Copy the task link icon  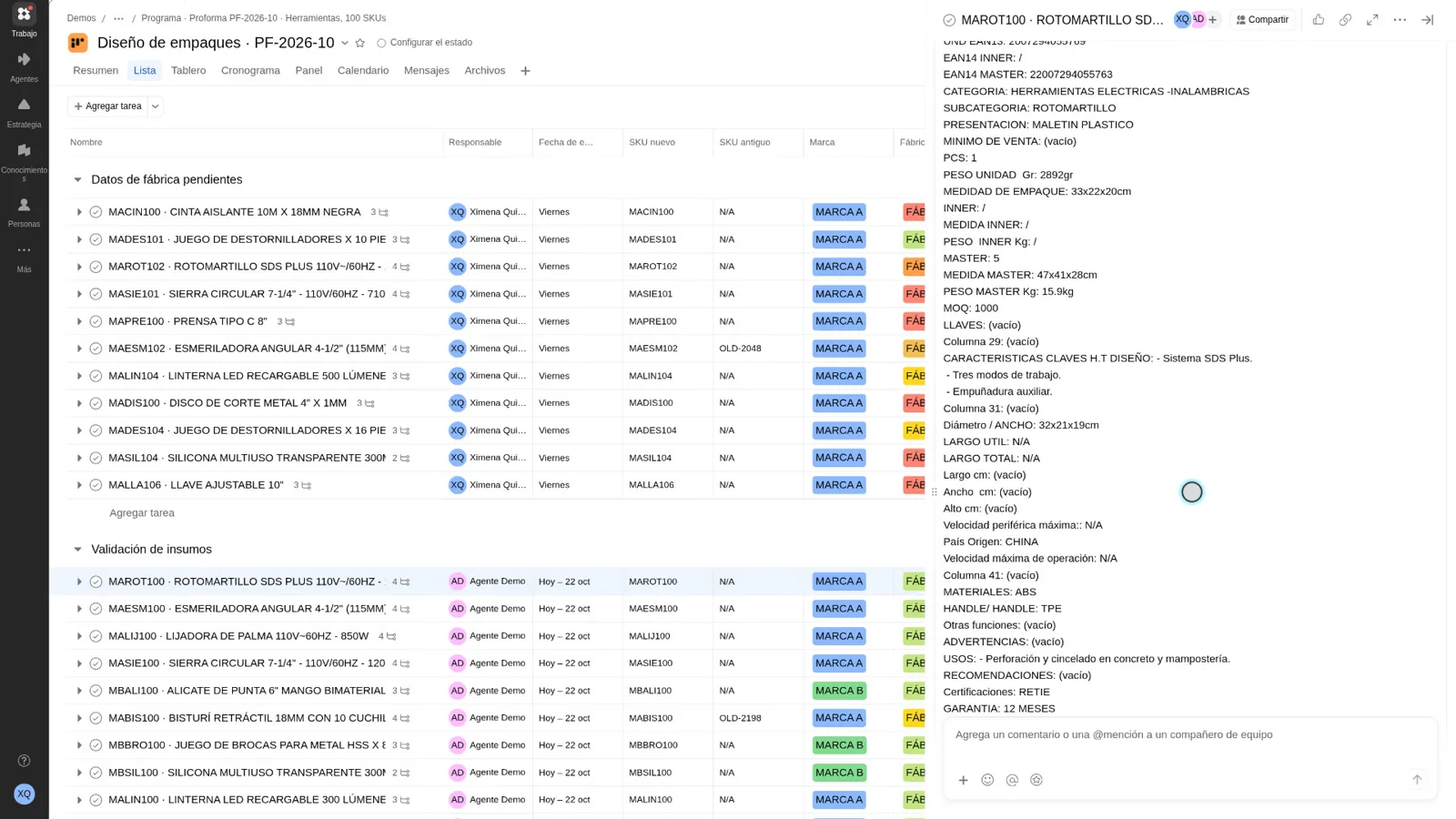point(1345,20)
